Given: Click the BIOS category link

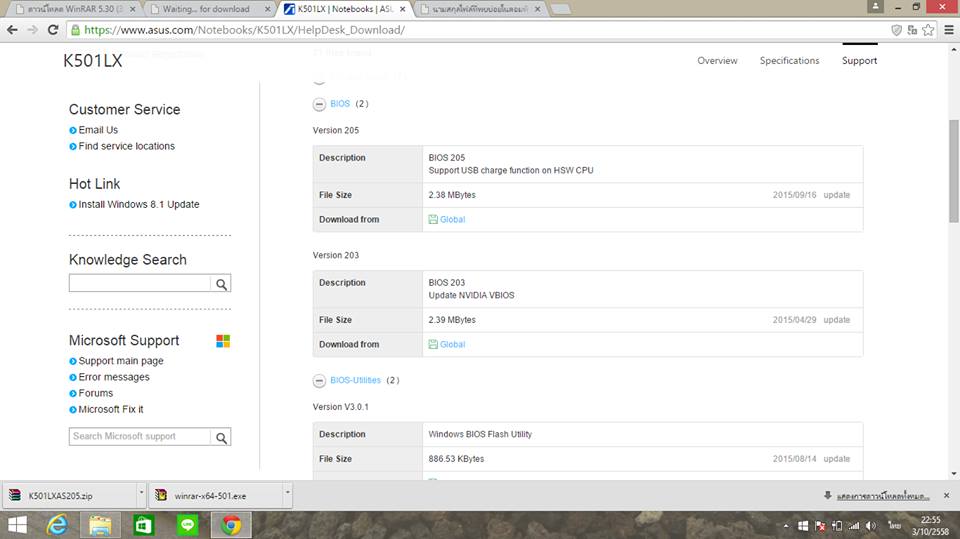Looking at the screenshot, I should [340, 104].
